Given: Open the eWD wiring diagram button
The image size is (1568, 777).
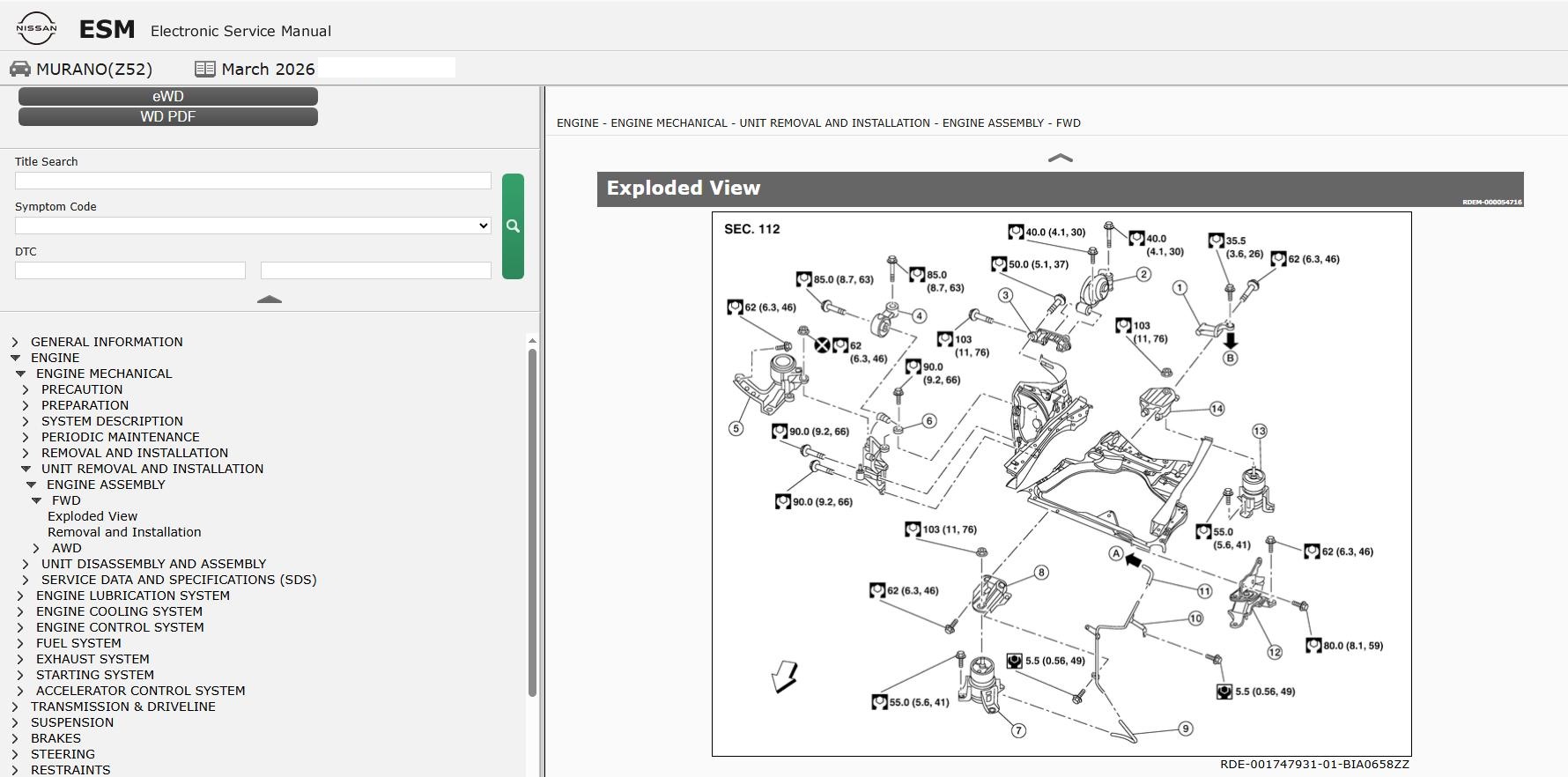Looking at the screenshot, I should 168,96.
